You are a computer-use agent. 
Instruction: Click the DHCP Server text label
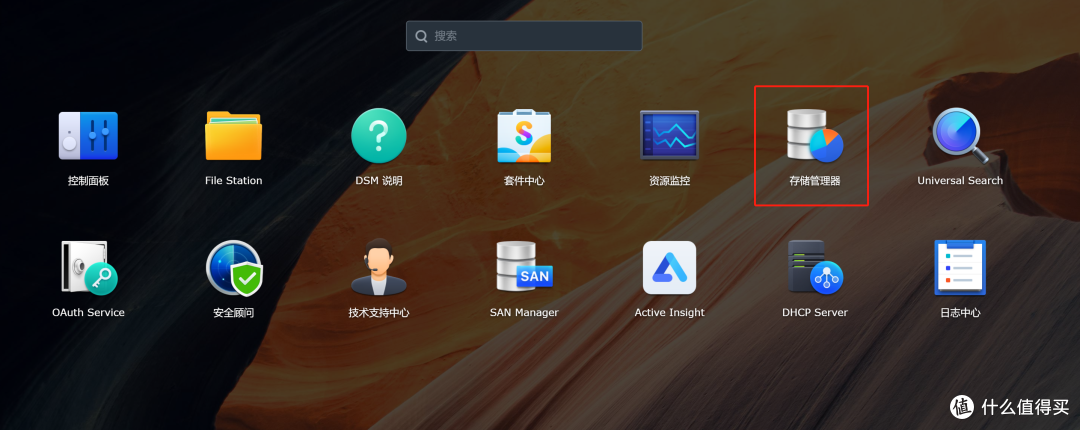click(x=815, y=312)
